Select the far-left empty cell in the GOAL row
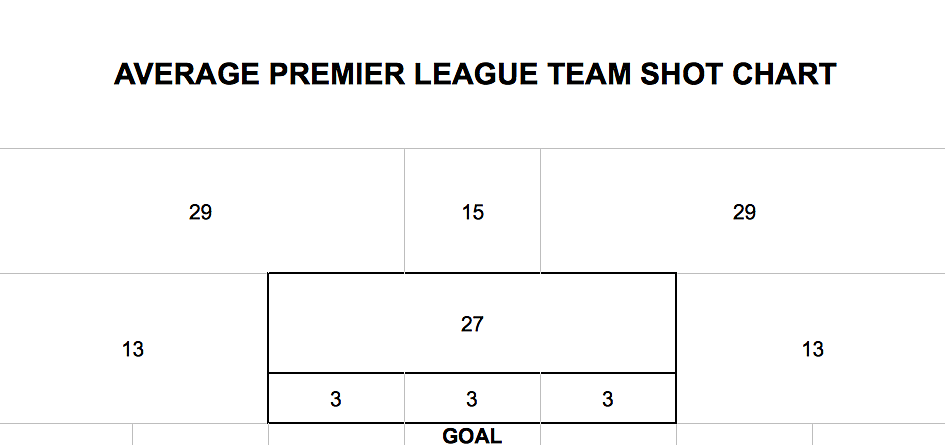The height and width of the screenshot is (445, 945). [x=66, y=435]
